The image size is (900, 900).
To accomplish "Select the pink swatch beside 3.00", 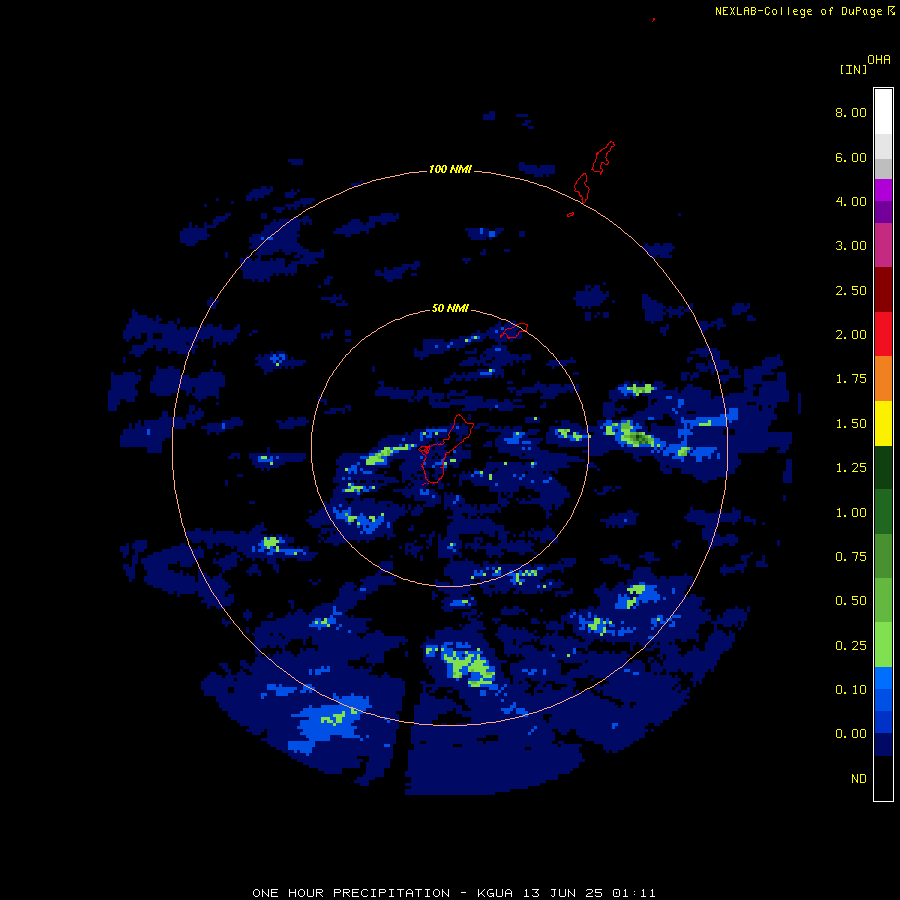I will click(883, 246).
